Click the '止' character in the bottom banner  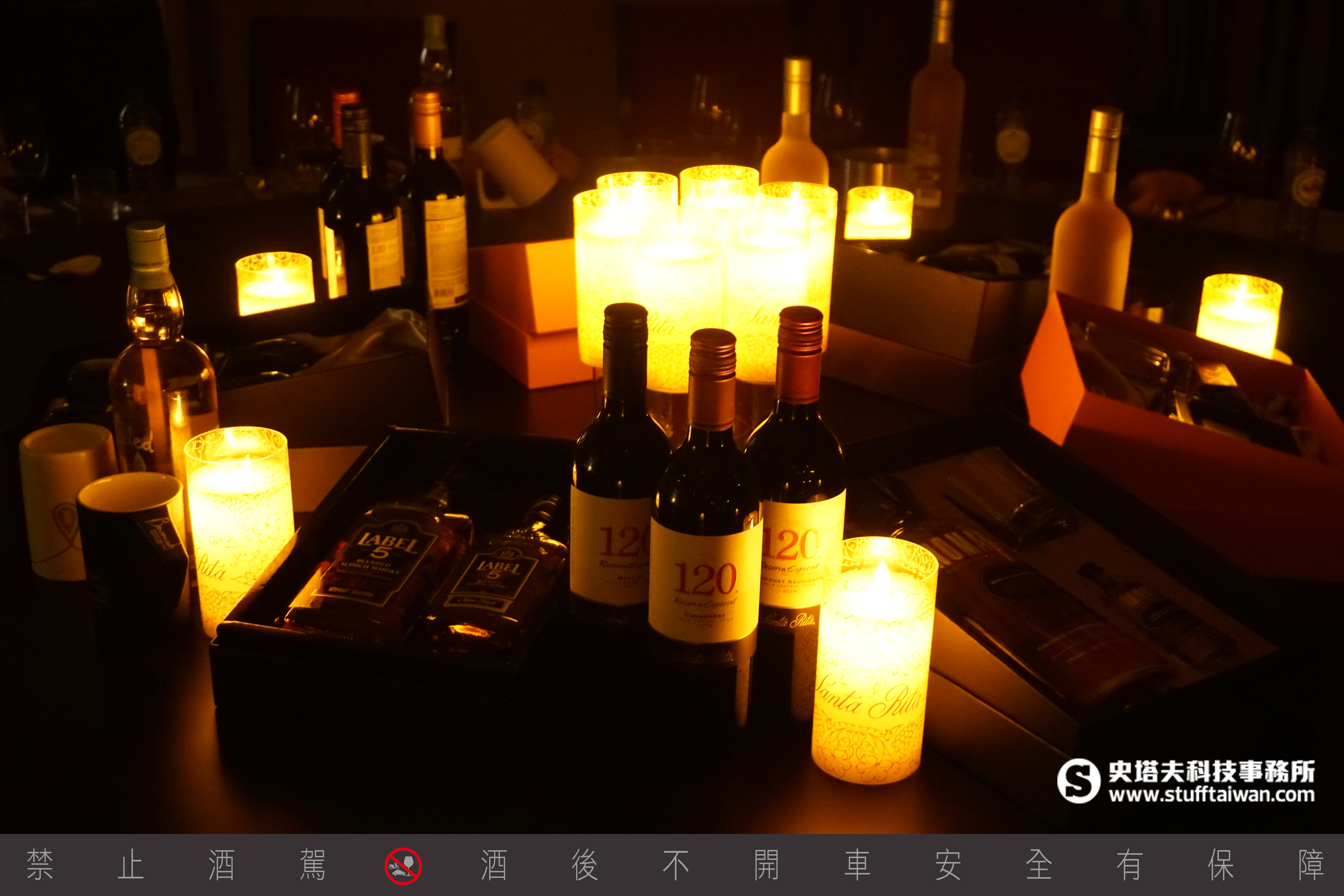pyautogui.click(x=131, y=865)
